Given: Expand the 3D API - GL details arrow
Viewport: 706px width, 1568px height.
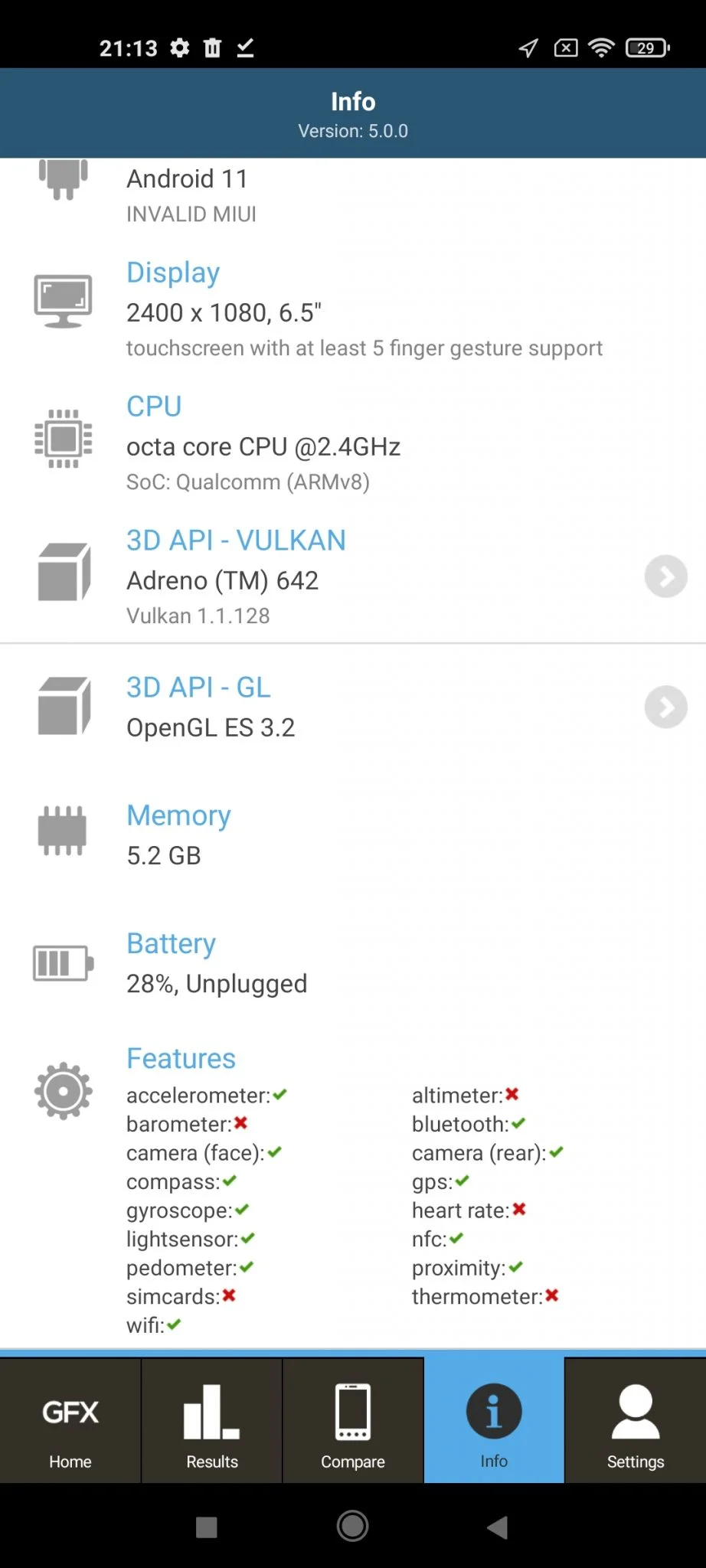Looking at the screenshot, I should coord(665,707).
